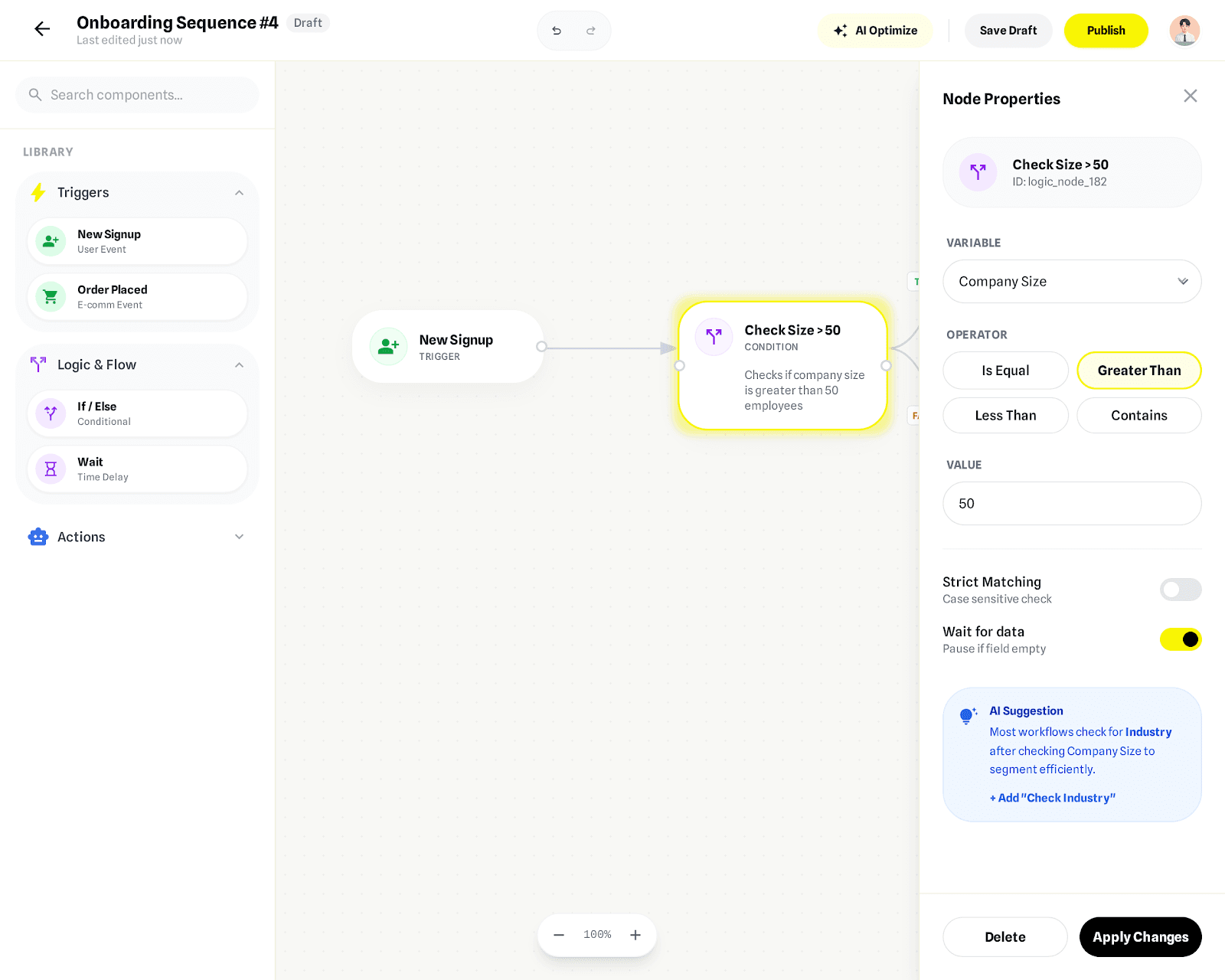1225x980 pixels.
Task: Run AI Optimize from the top bar
Action: coord(875,31)
